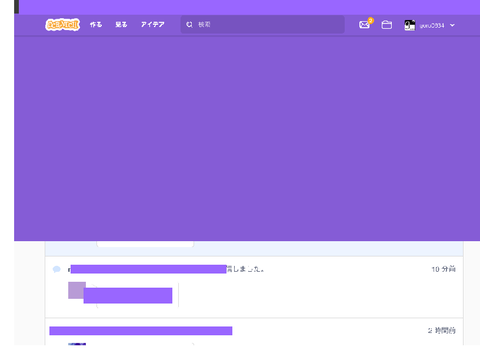Click the 10 分前 timestamp
The width and height of the screenshot is (480, 360).
[x=443, y=269]
